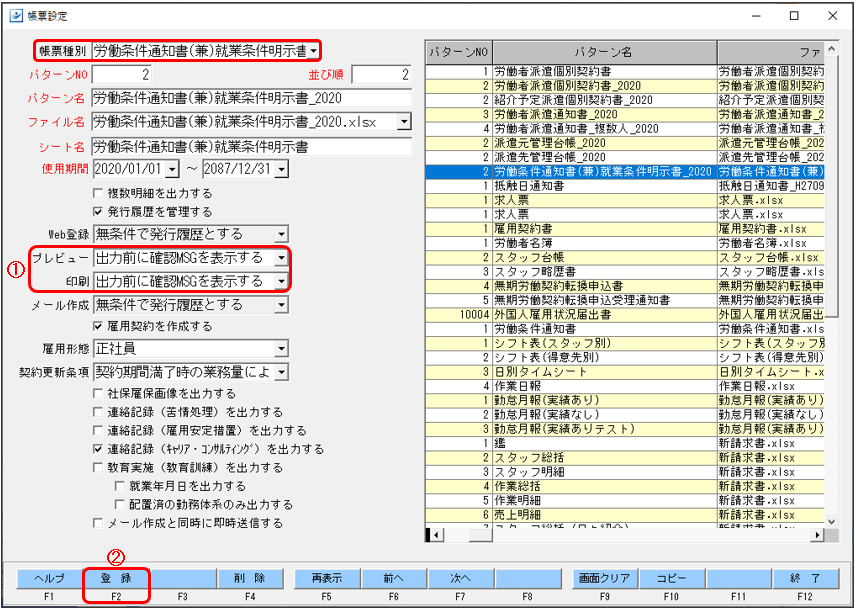Viewport: 856px width, 610px height.
Task: Click the パターン名 input field
Action: 252,98
